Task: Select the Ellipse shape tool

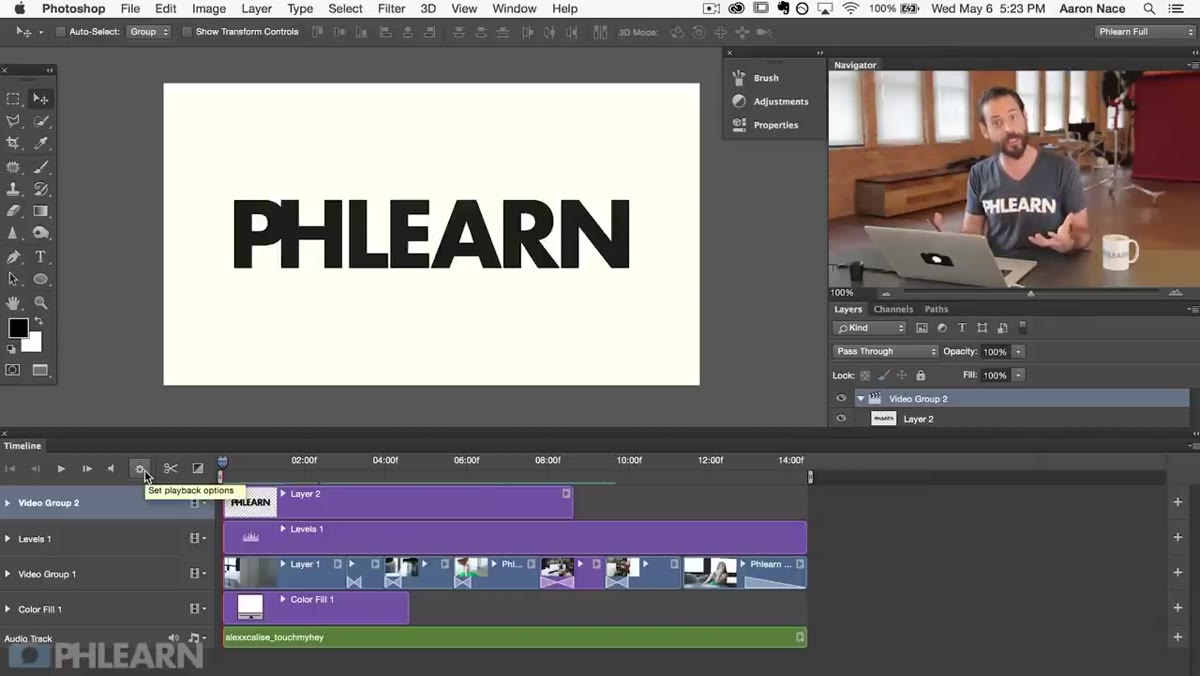Action: pos(41,279)
